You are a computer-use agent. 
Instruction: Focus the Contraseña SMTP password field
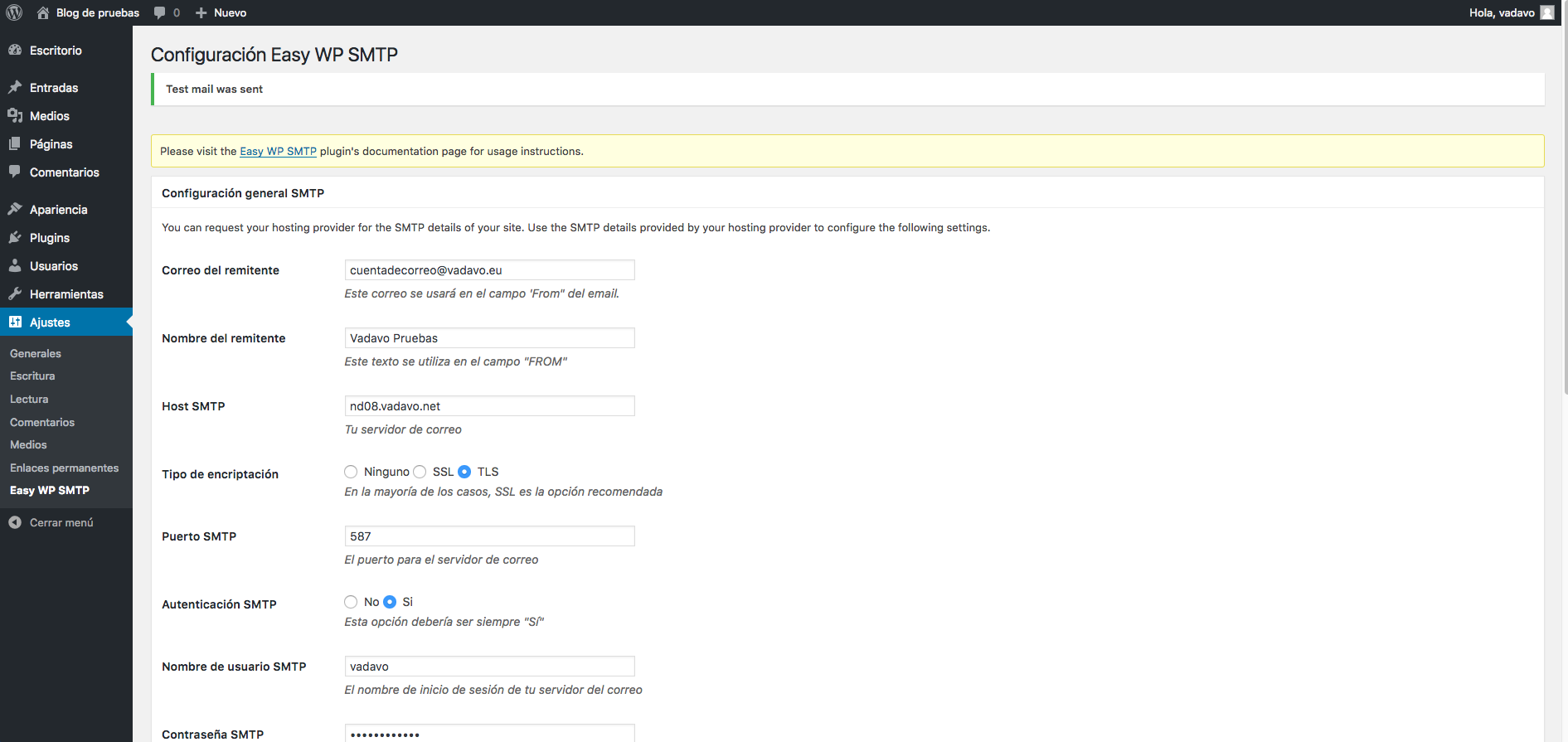489,733
